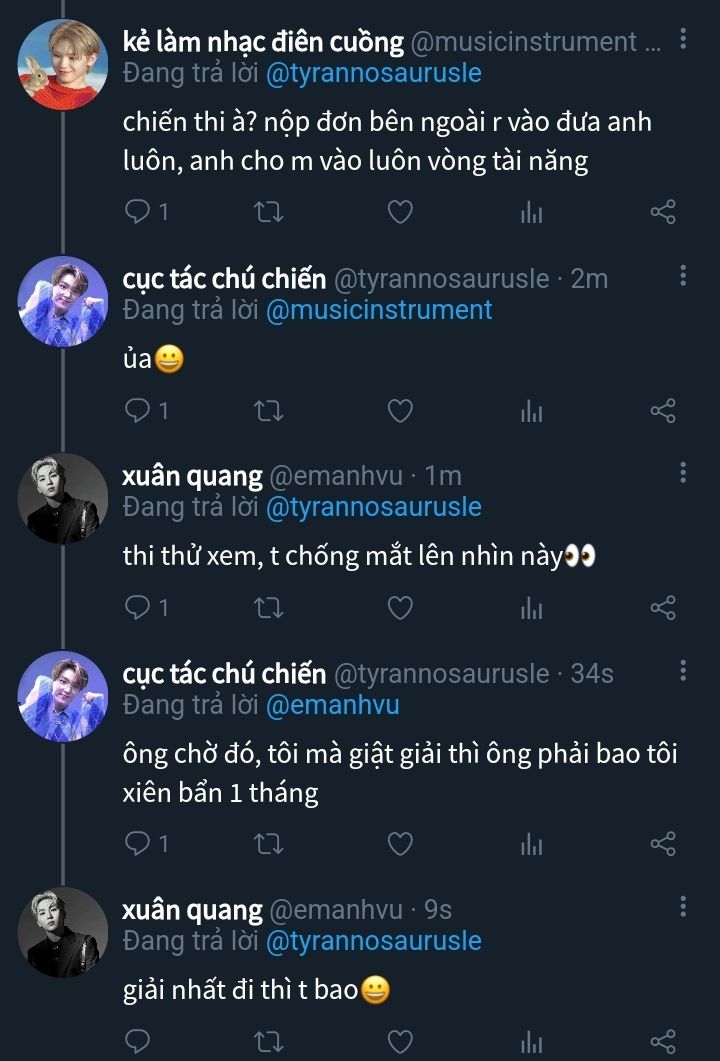The width and height of the screenshot is (720, 1061).
Task: Open the cục tác chú chiến display name
Action: (224, 279)
